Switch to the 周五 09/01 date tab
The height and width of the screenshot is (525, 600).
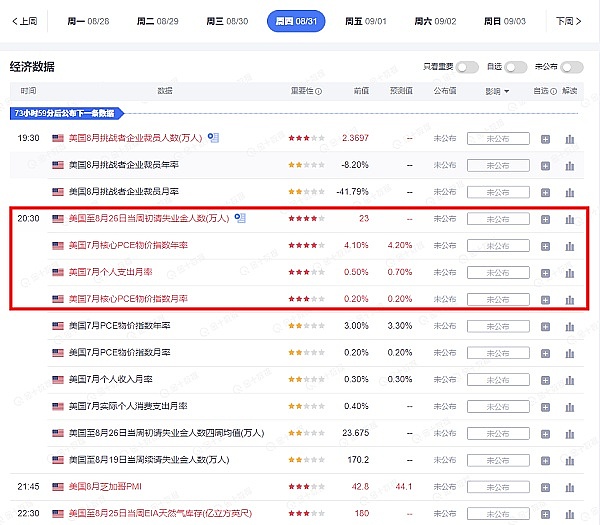pyautogui.click(x=364, y=20)
